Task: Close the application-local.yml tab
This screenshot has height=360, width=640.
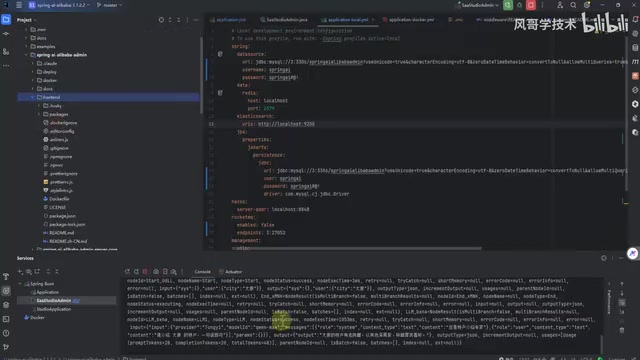Action: [373, 20]
